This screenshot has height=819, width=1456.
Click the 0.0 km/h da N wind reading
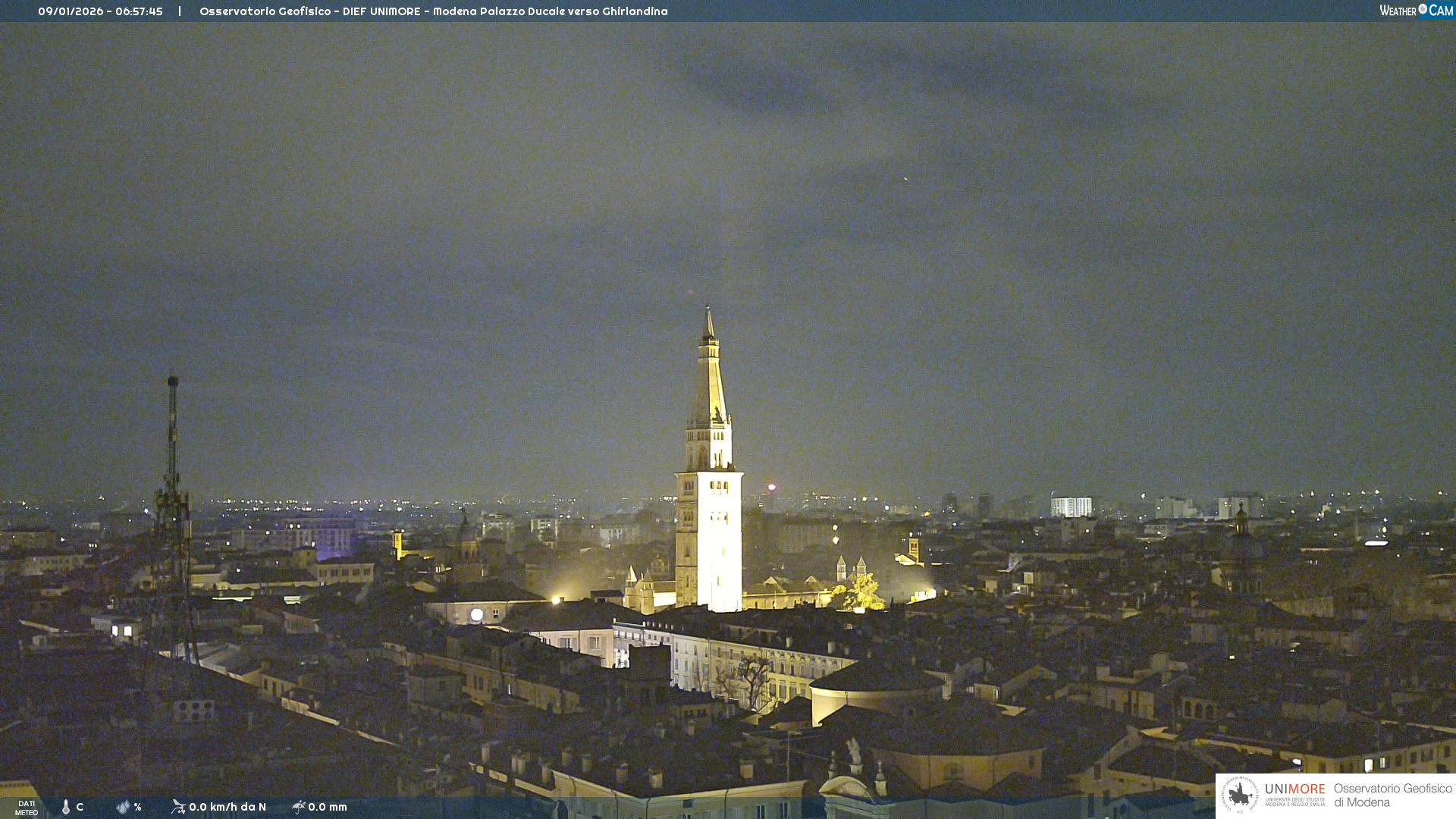(x=227, y=807)
